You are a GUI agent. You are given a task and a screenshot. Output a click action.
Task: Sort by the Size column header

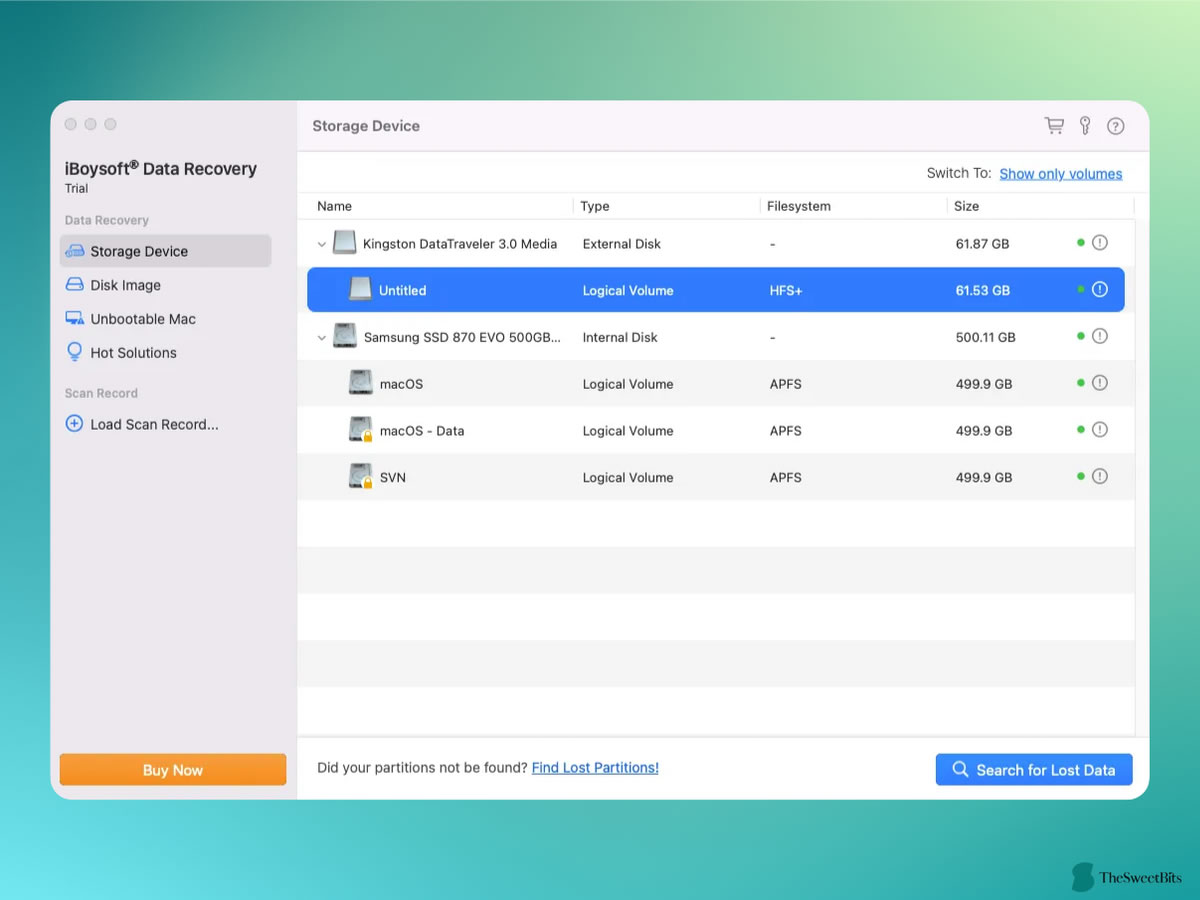[x=967, y=206]
